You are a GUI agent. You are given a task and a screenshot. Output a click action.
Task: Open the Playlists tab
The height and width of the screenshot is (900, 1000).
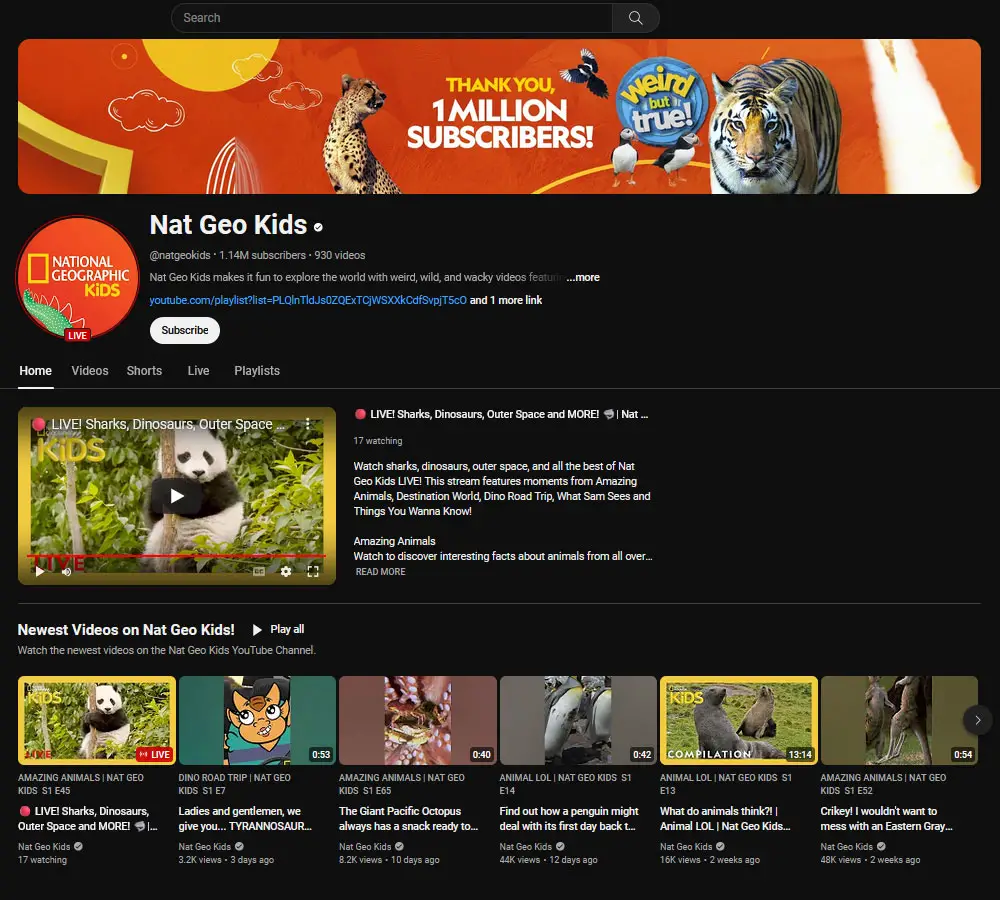257,371
